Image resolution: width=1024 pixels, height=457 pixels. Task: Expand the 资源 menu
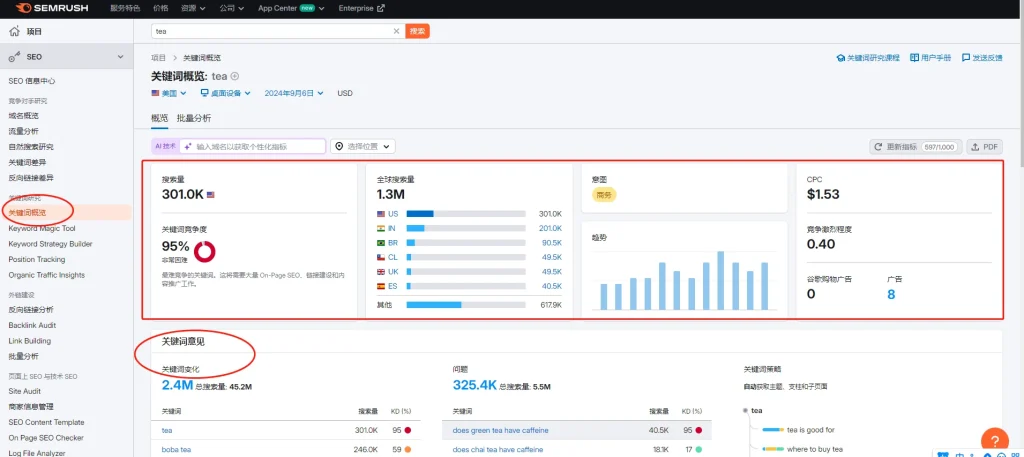pos(193,8)
